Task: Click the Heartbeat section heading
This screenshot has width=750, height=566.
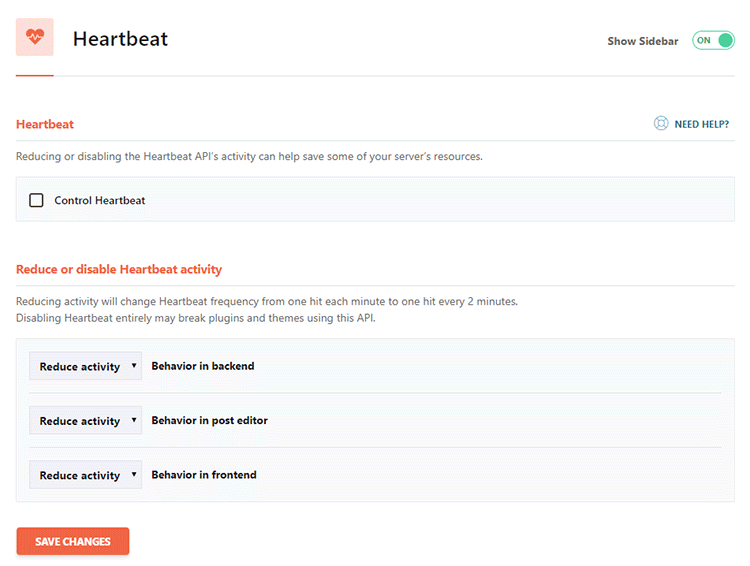Action: [x=45, y=124]
